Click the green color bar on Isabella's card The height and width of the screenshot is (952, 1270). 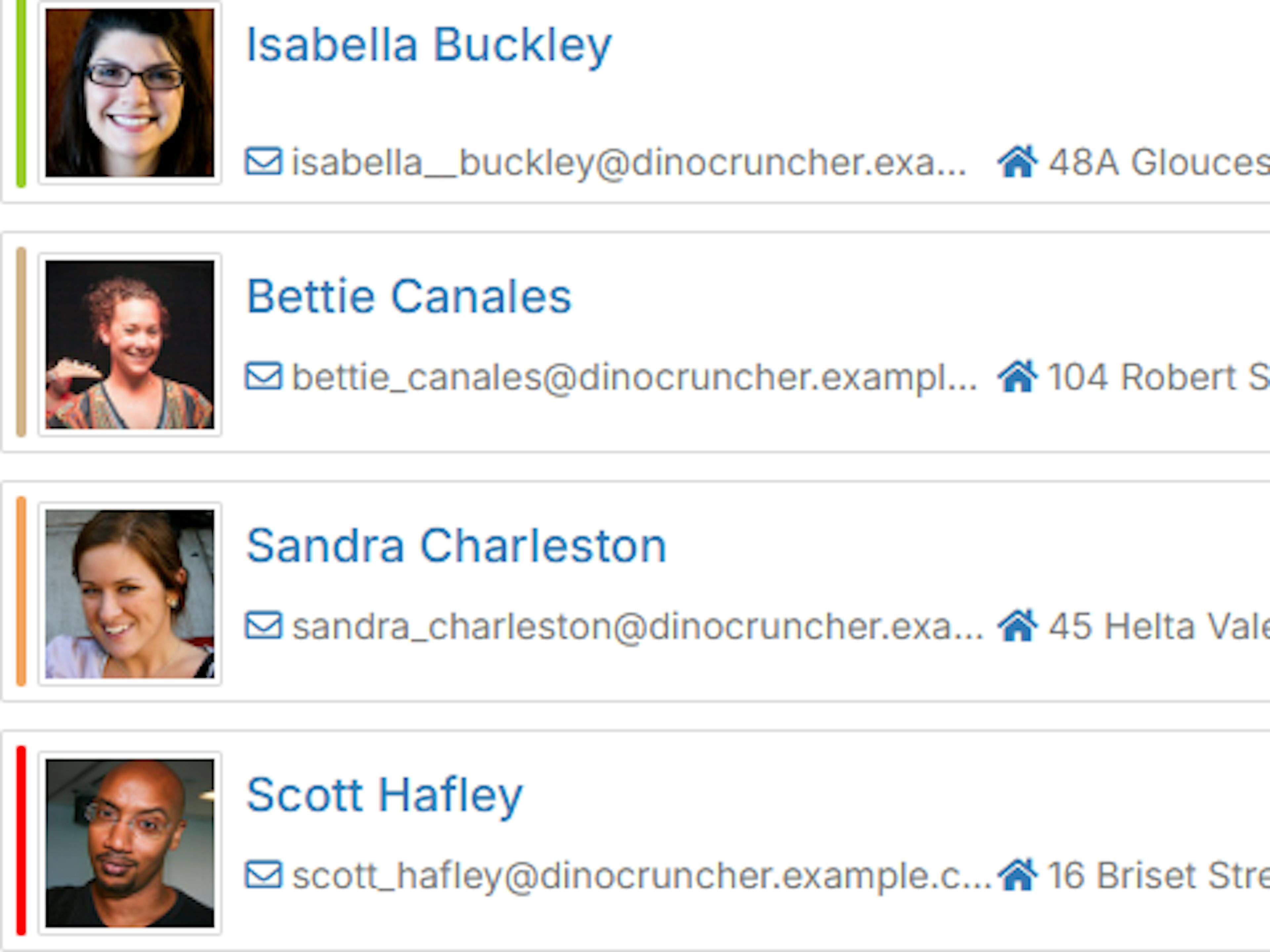pos(21,93)
